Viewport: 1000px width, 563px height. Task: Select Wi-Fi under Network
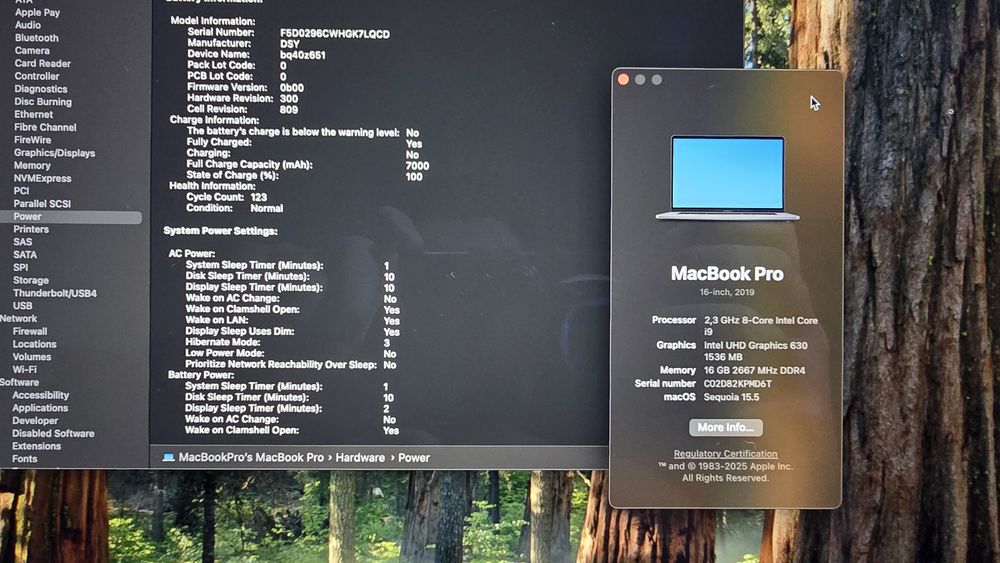(x=25, y=369)
